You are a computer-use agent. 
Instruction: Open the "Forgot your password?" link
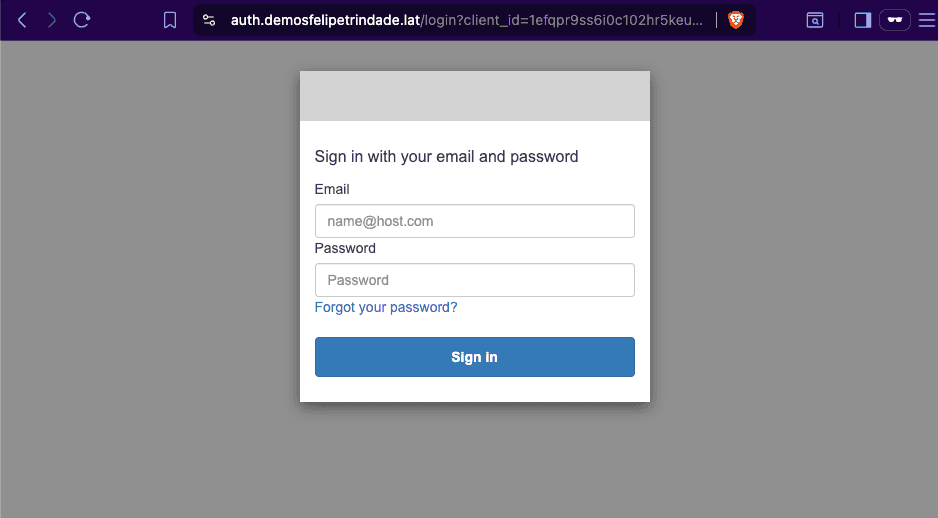point(386,307)
